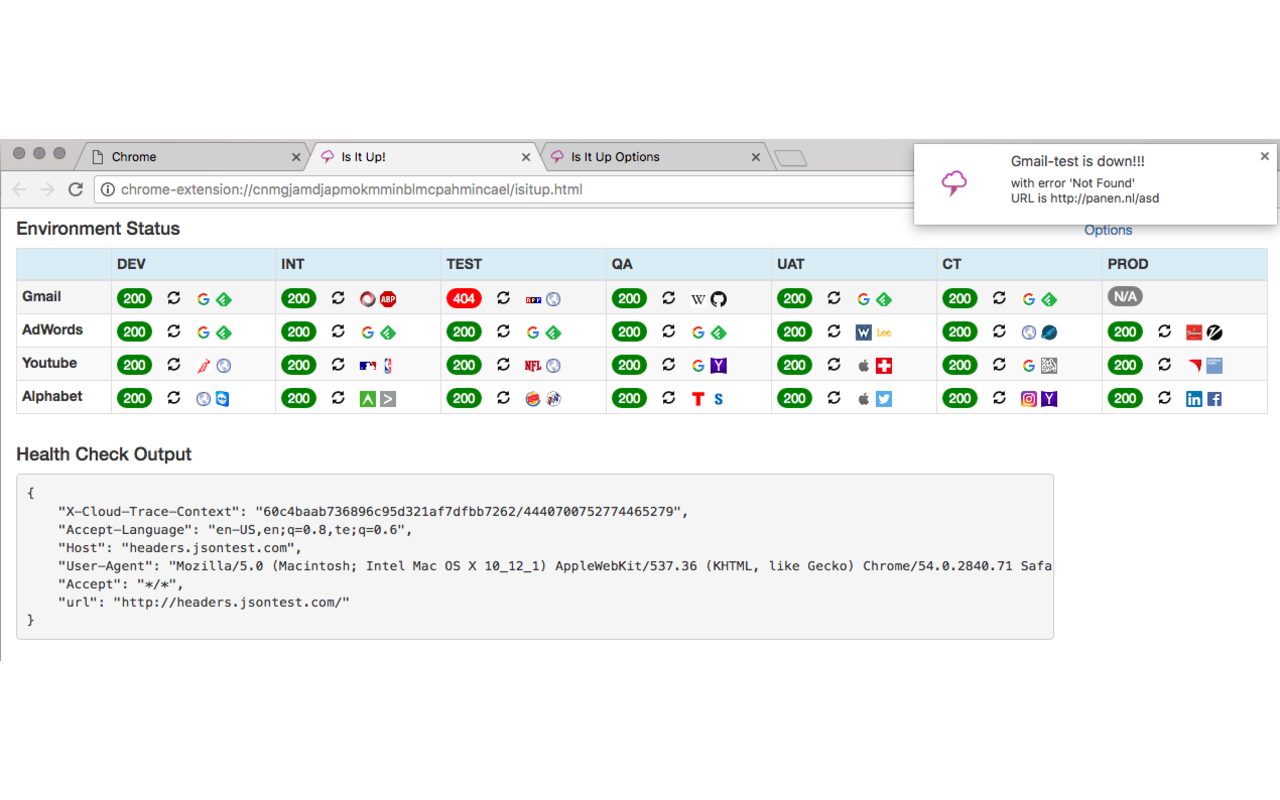Refresh the Youtube QA environment status

669,365
